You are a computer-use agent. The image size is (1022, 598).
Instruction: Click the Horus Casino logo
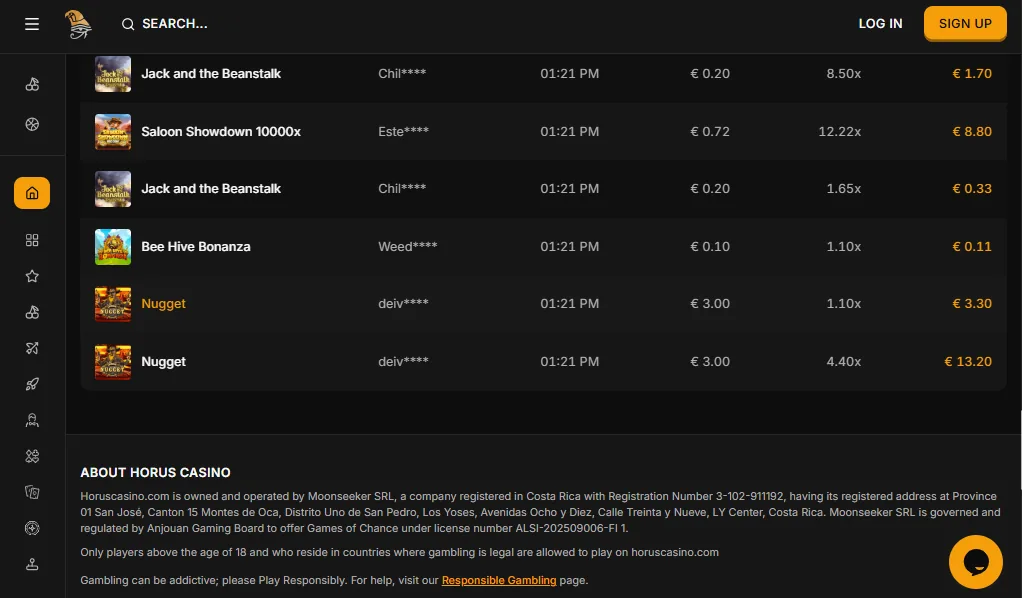click(x=78, y=24)
